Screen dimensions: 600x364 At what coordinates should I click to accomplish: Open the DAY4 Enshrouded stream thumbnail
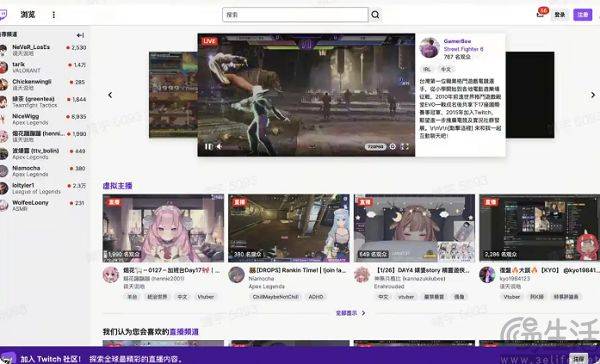(x=414, y=228)
